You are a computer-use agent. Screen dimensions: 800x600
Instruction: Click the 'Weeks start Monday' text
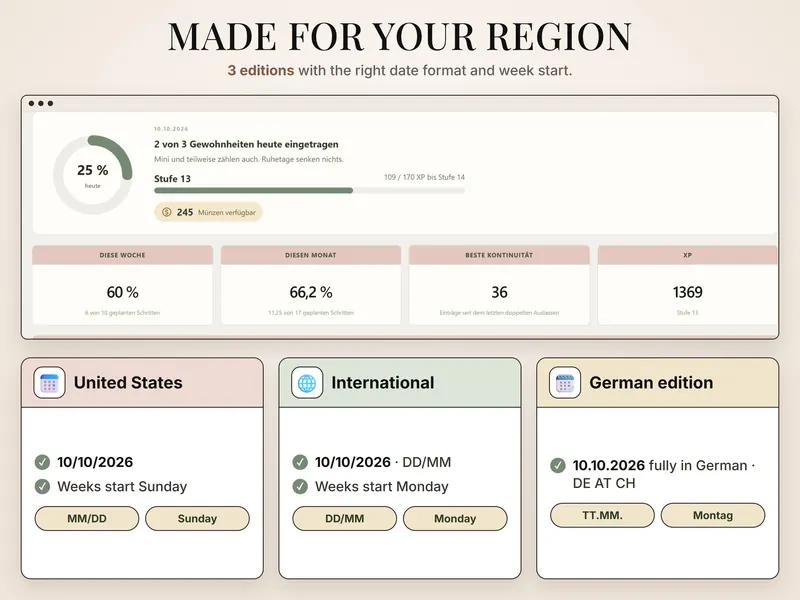point(382,487)
